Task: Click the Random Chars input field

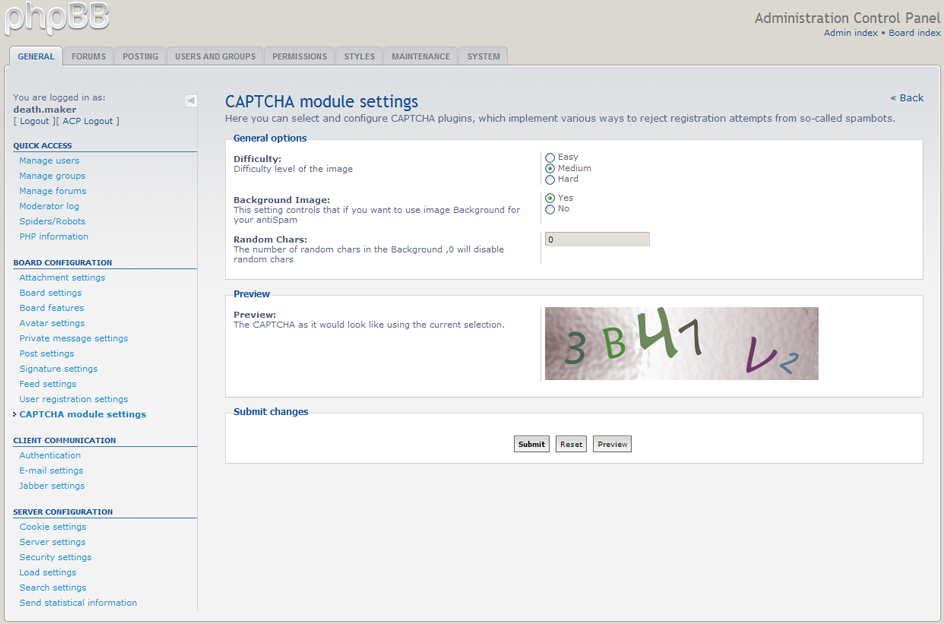Action: (x=597, y=239)
